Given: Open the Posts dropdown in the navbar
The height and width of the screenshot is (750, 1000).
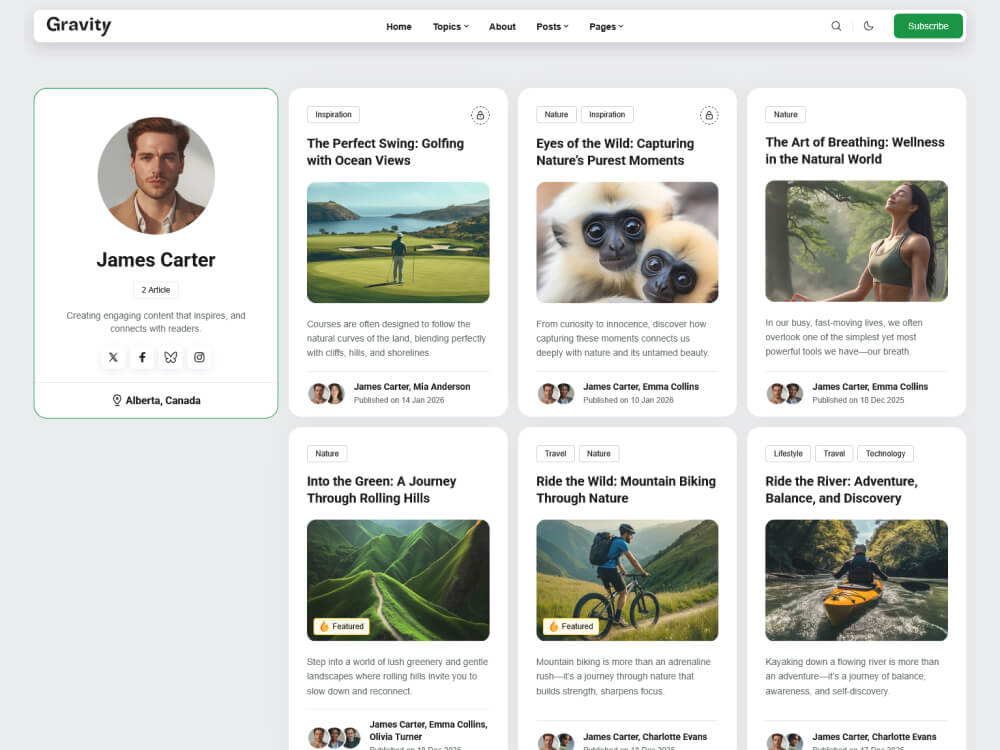Looking at the screenshot, I should pos(552,27).
